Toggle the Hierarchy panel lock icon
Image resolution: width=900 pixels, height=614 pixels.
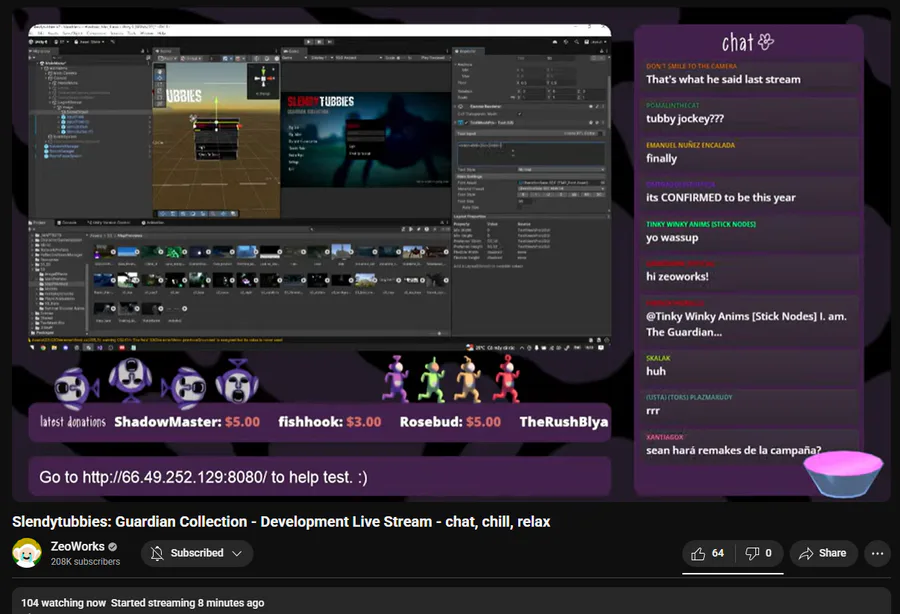tap(142, 51)
